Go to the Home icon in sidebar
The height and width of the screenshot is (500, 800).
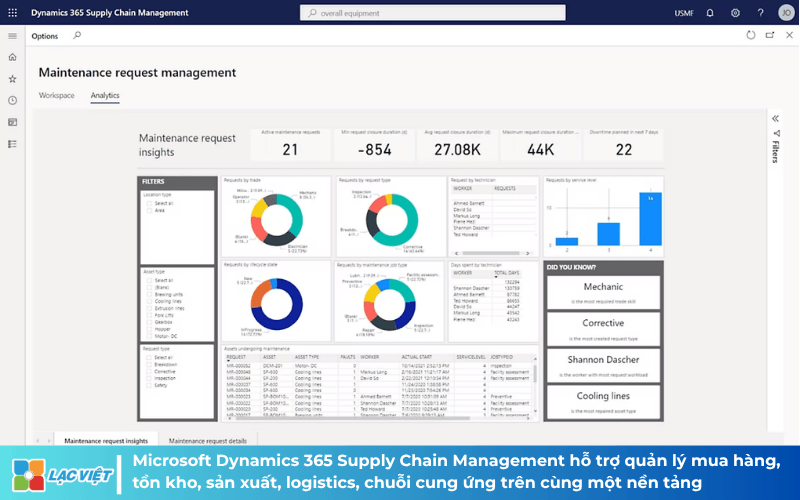pos(12,57)
